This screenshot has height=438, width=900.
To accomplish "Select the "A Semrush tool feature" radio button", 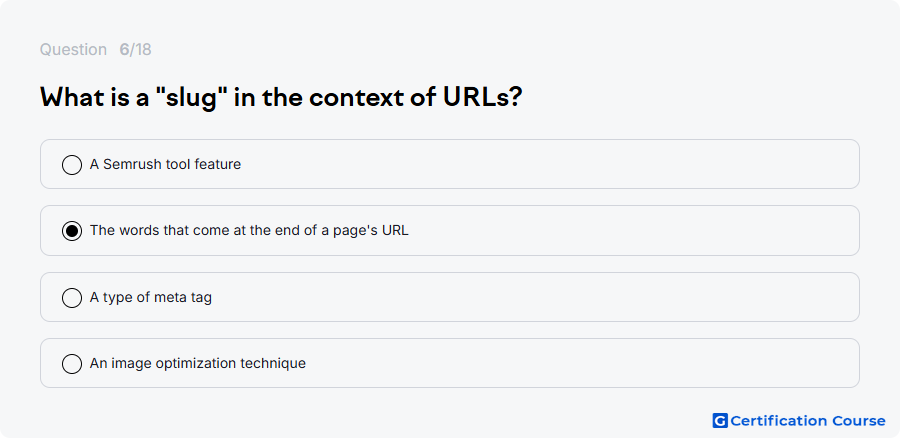I will click(72, 165).
